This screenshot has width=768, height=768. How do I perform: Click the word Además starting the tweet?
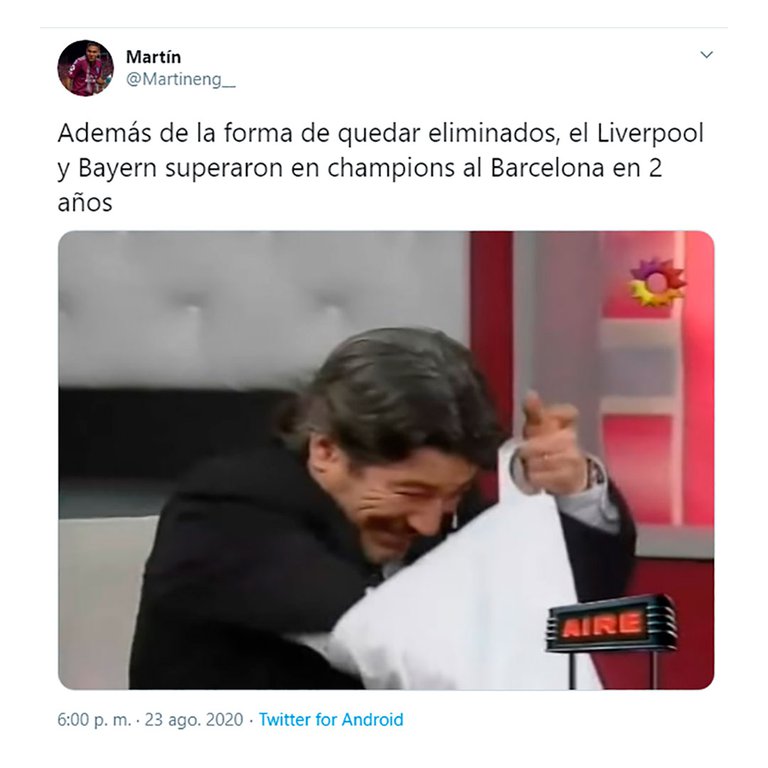(x=104, y=133)
